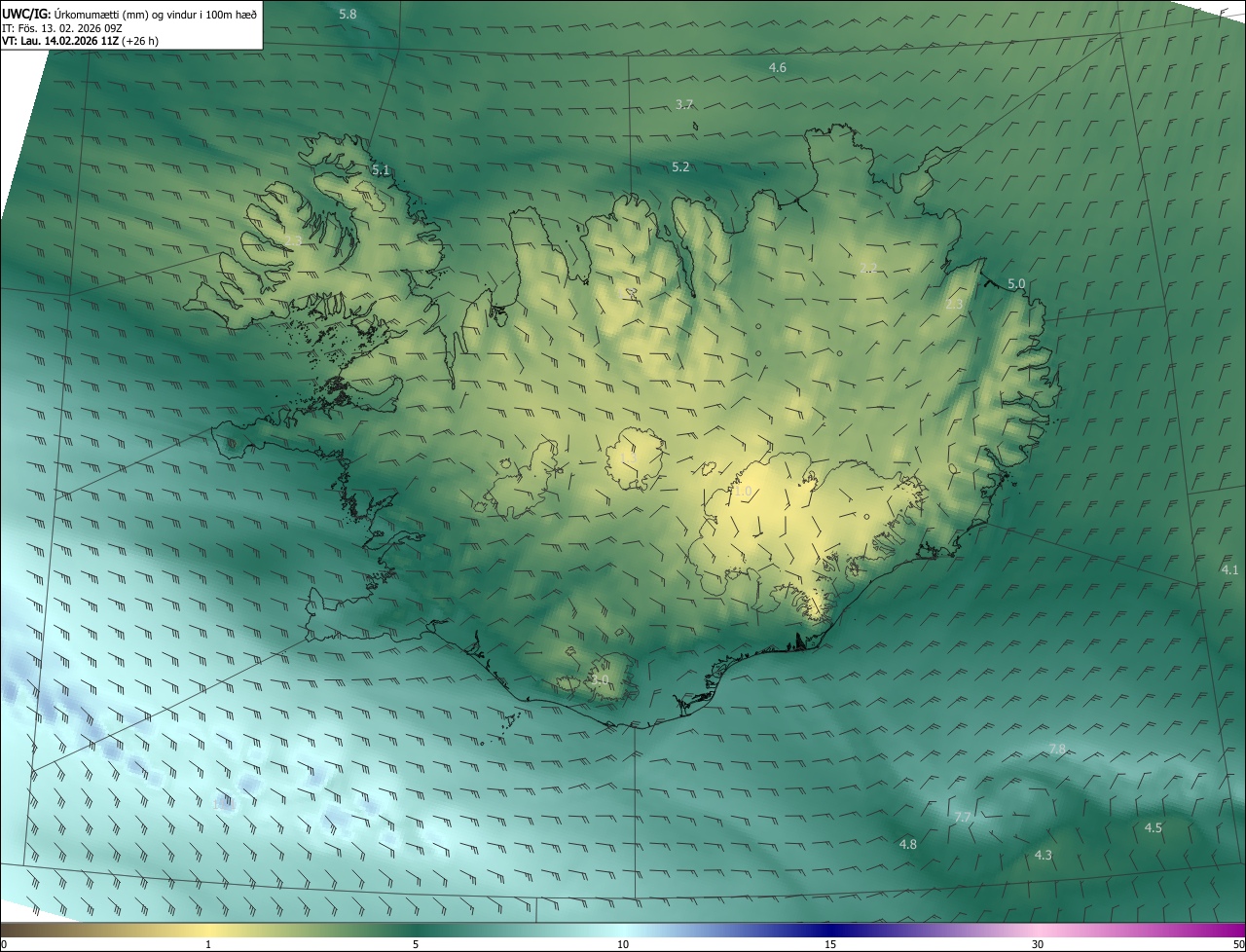
Task: Click the 5.1 value label near the Westfjords
Action: coord(381,170)
